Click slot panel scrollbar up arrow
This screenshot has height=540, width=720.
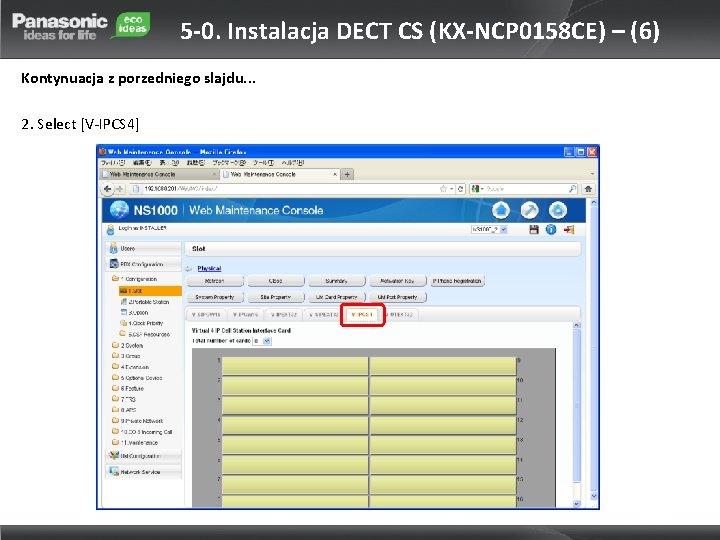[577, 325]
